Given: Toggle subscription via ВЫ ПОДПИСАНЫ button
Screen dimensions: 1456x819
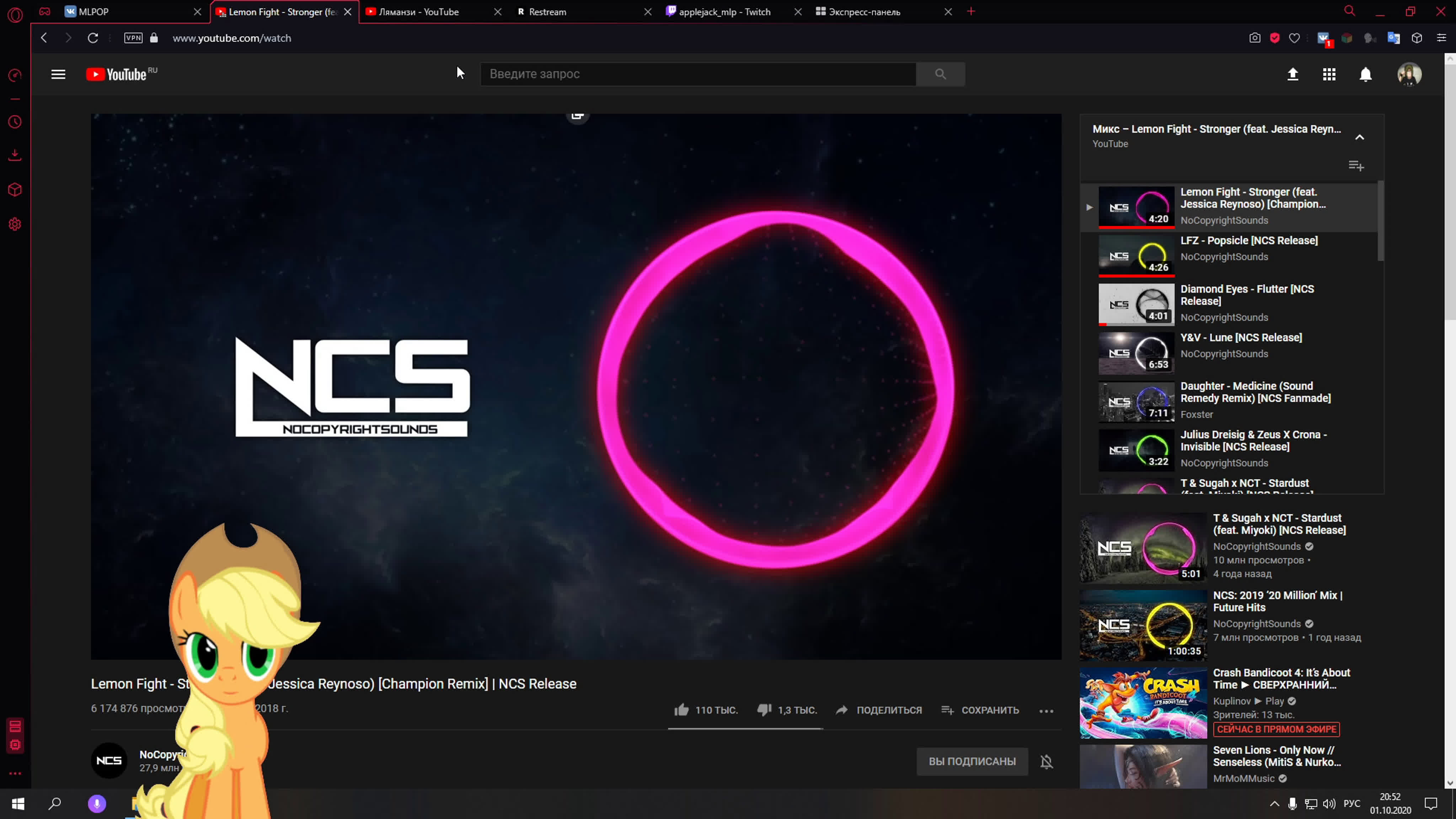Looking at the screenshot, I should [972, 761].
